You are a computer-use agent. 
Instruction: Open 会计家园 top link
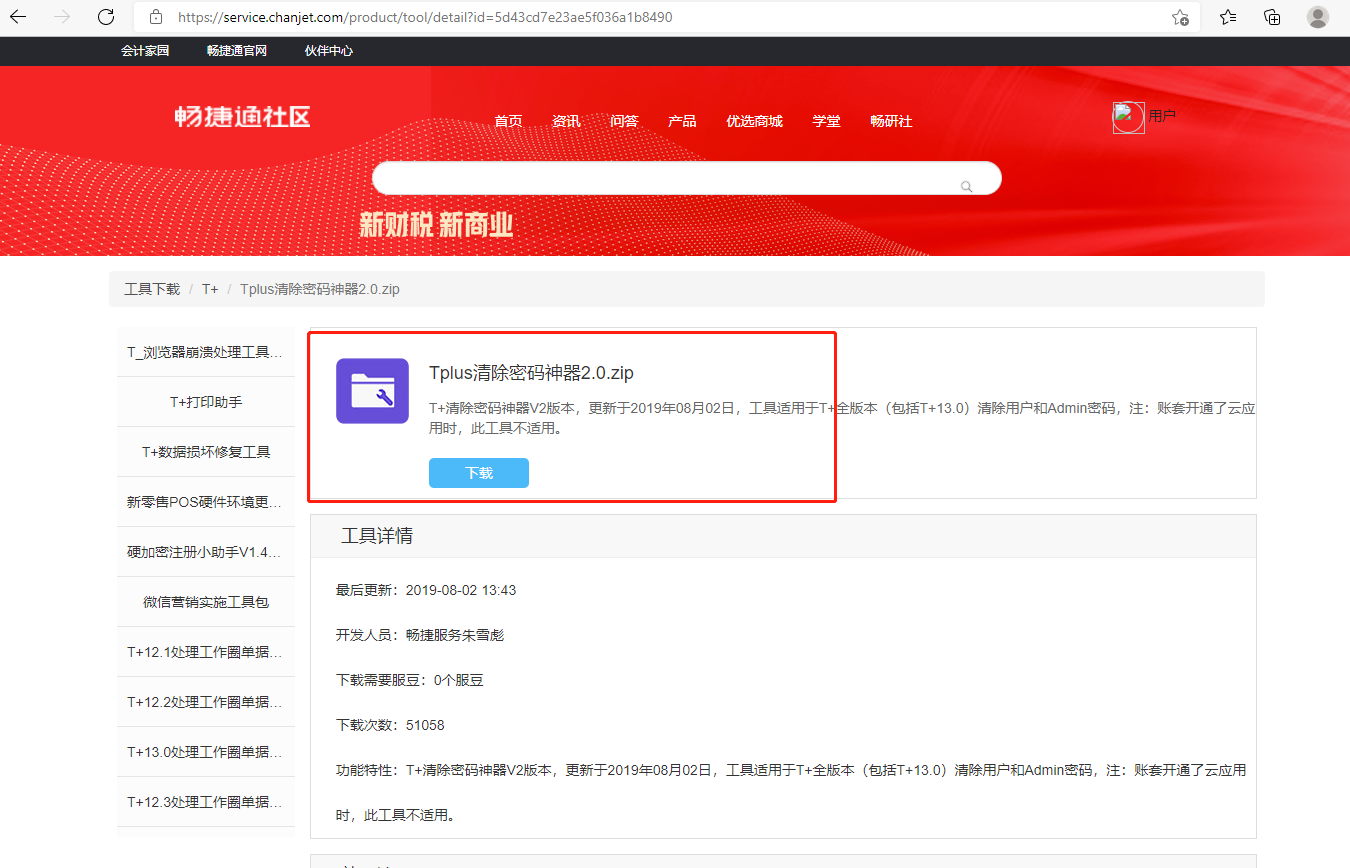(x=145, y=51)
